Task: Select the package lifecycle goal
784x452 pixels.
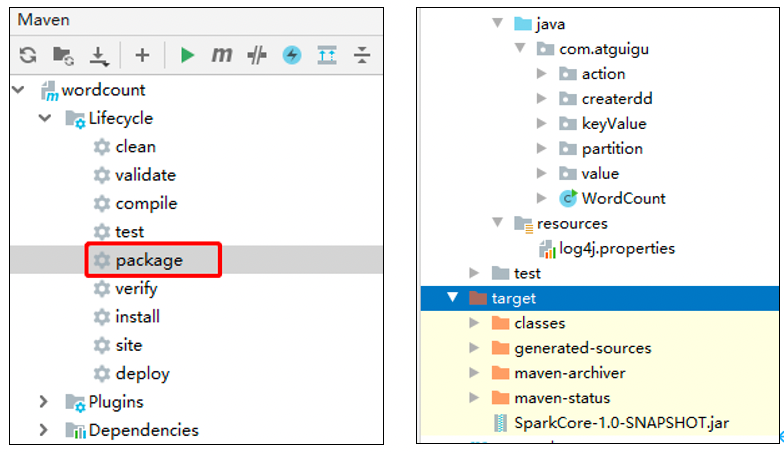Action: [x=149, y=260]
